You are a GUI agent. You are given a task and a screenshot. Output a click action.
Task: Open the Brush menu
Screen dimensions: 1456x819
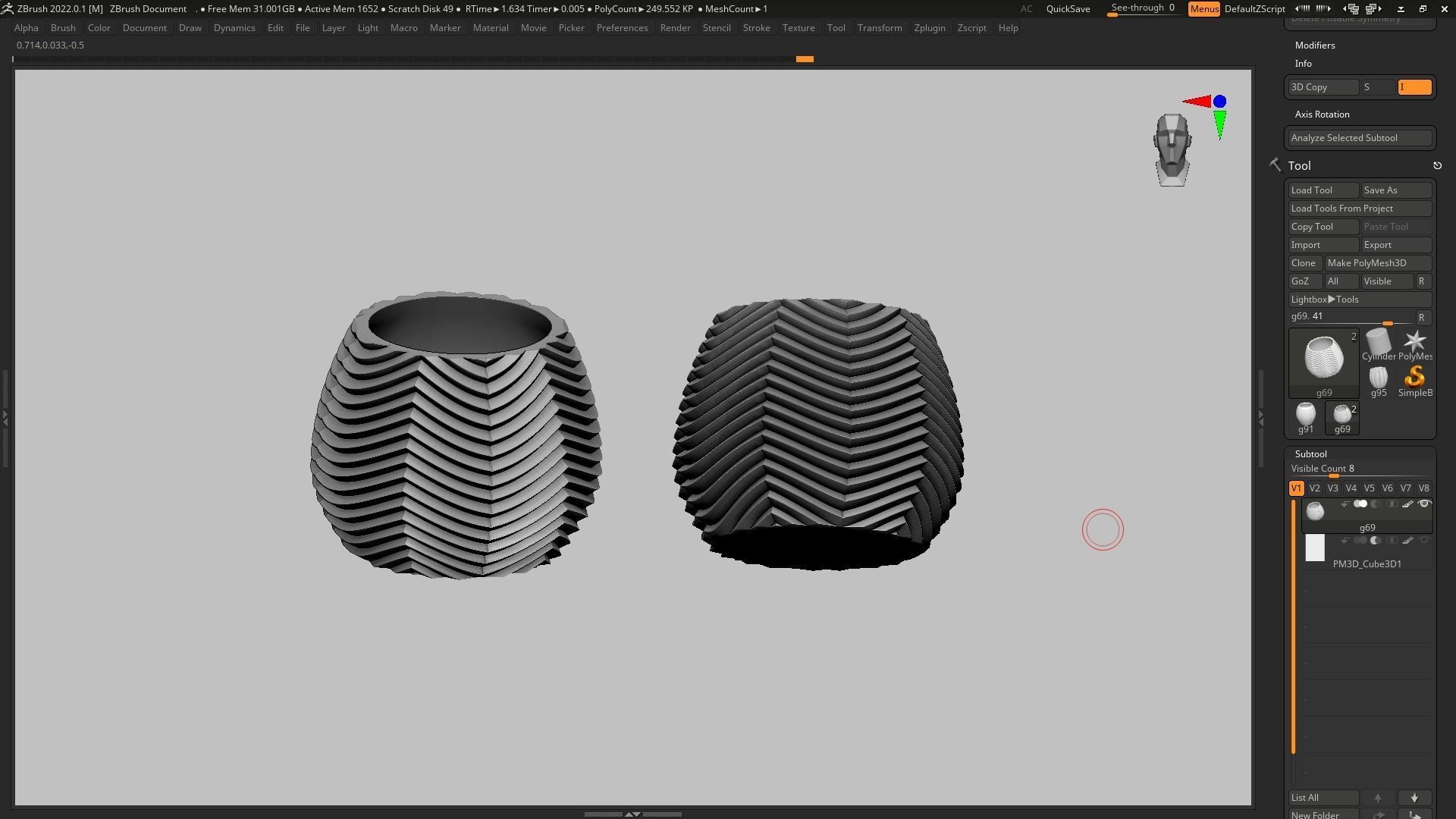[63, 28]
